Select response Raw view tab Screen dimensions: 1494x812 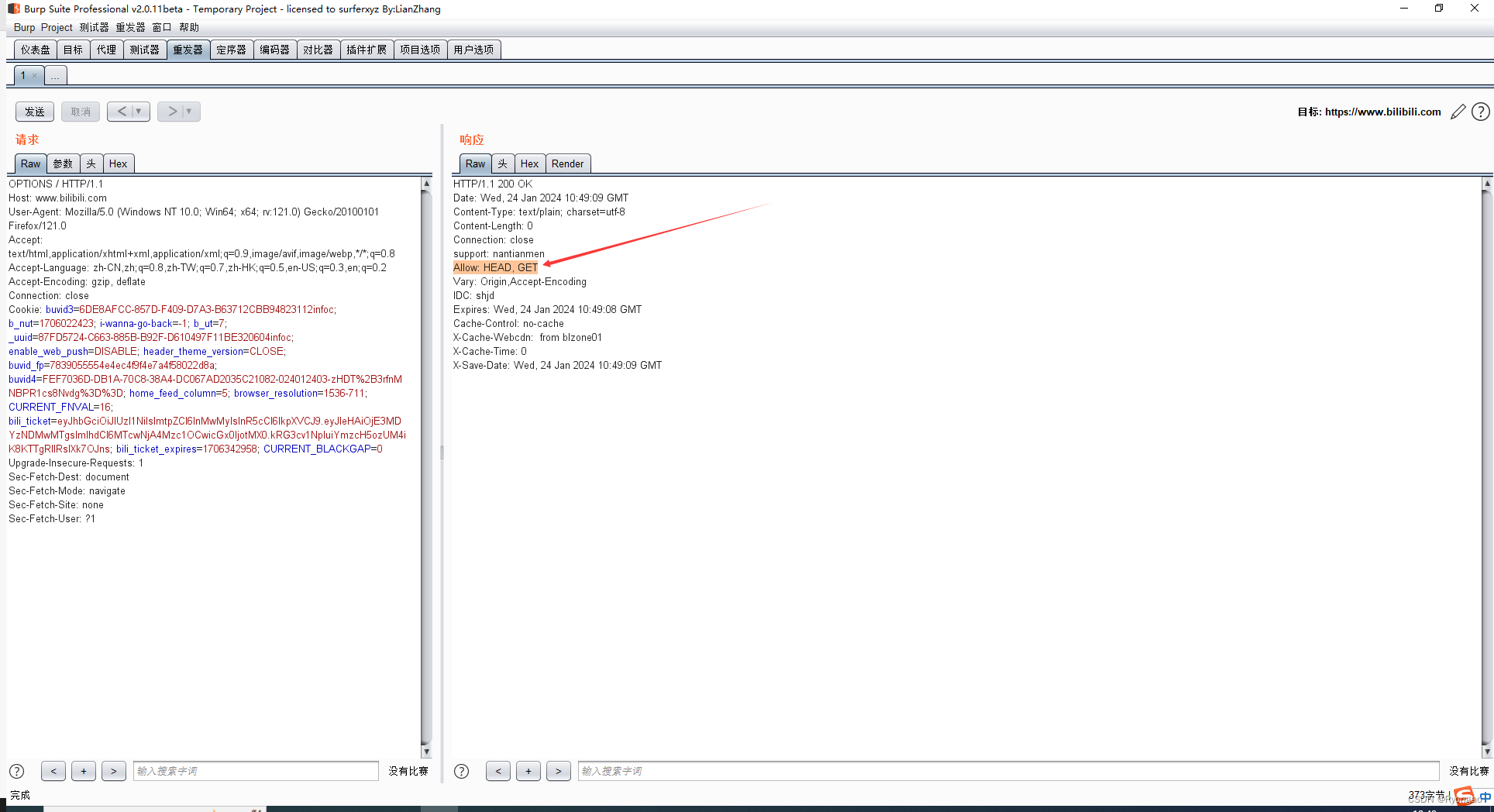tap(475, 163)
